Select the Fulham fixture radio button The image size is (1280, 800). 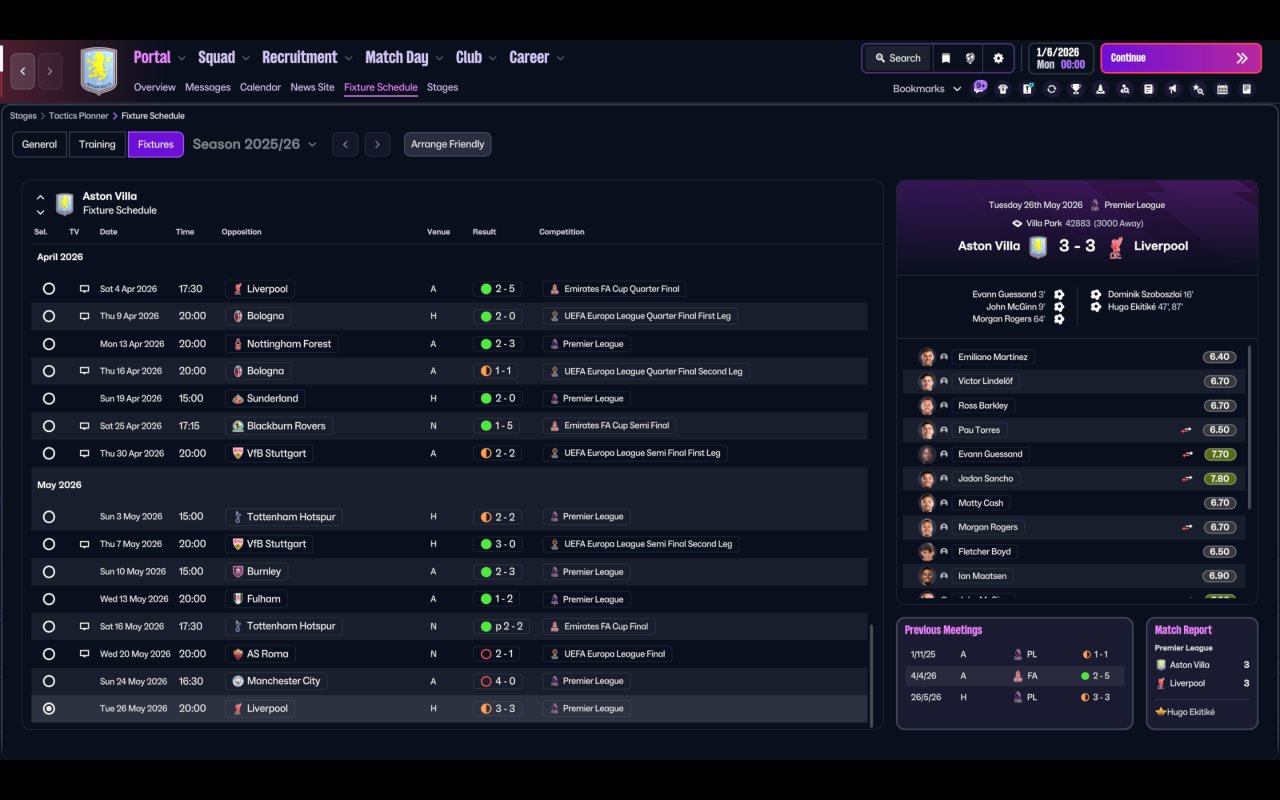click(49, 599)
